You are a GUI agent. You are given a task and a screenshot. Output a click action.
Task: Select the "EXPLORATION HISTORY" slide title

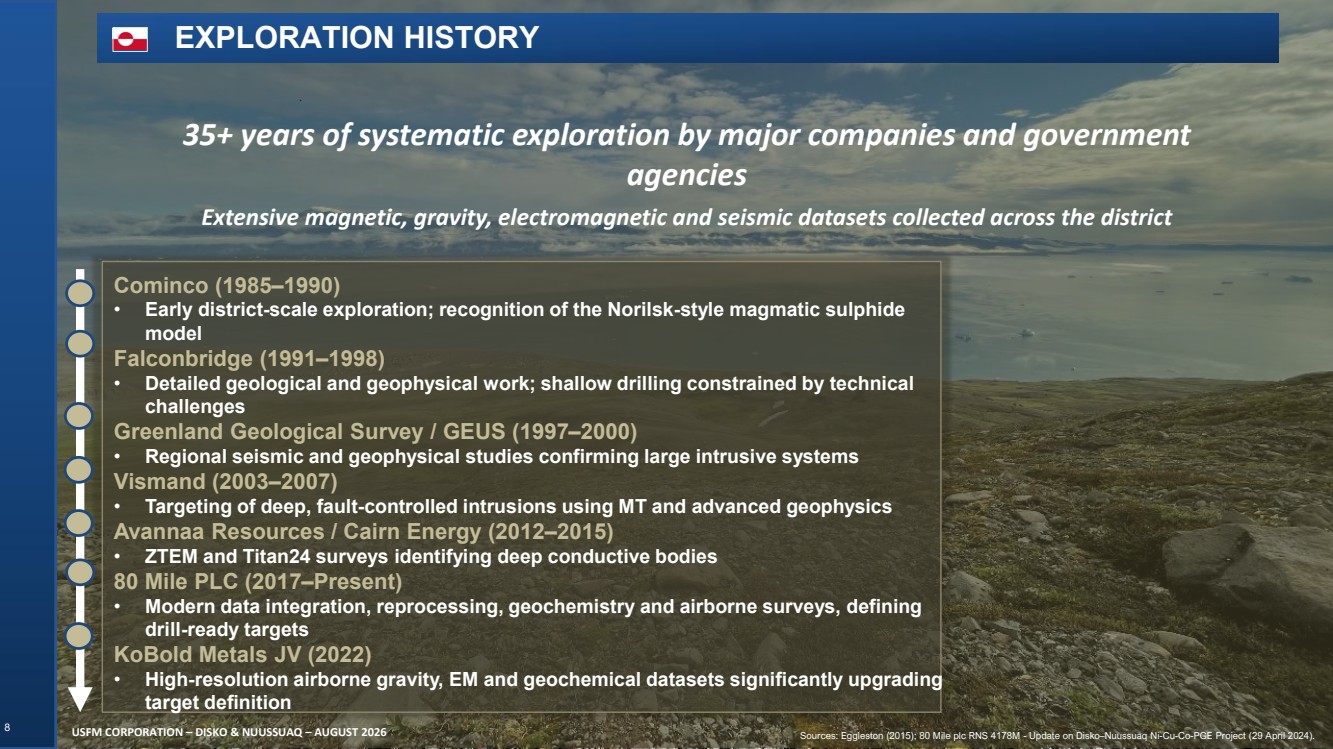click(x=357, y=38)
